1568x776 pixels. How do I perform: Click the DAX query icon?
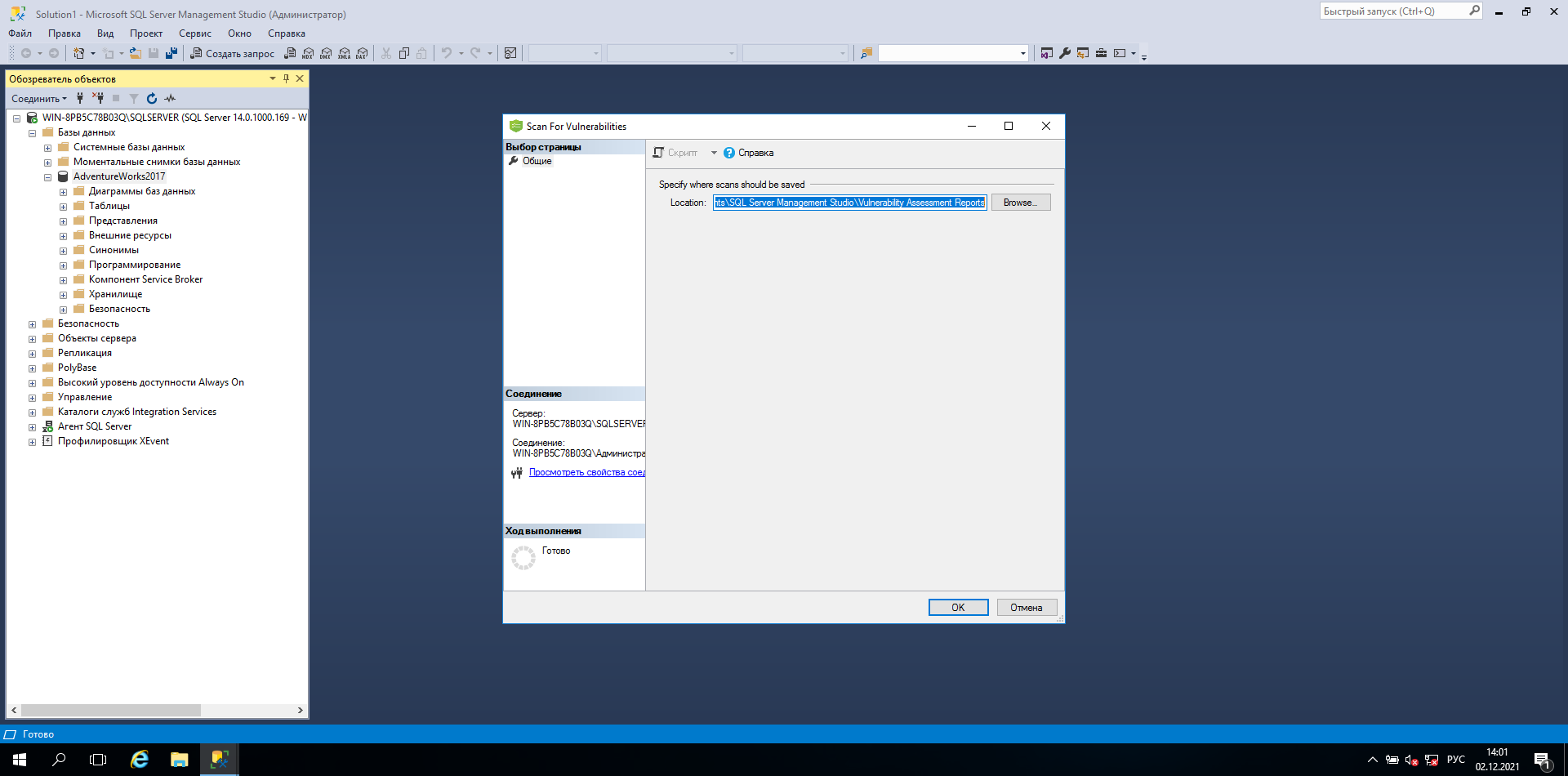pos(362,53)
